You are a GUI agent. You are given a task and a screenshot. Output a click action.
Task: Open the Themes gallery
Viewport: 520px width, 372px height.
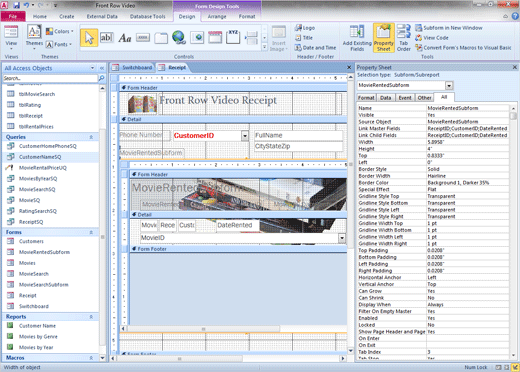coord(34,37)
